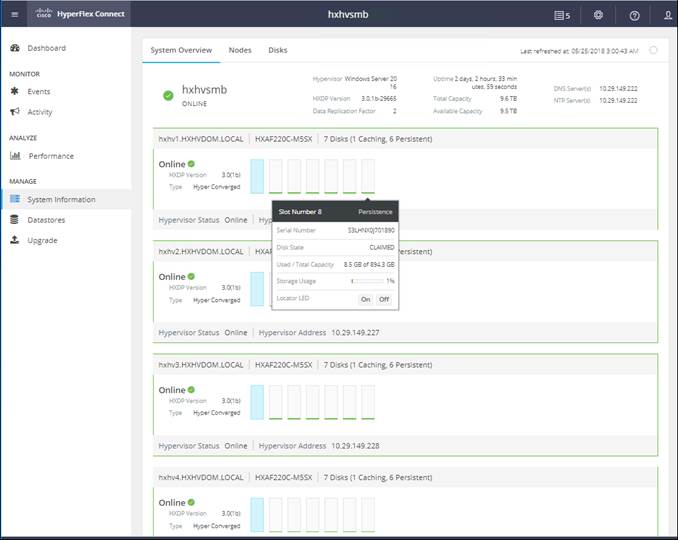The image size is (678, 540).
Task: Turn Locator LED Off
Action: (384, 299)
